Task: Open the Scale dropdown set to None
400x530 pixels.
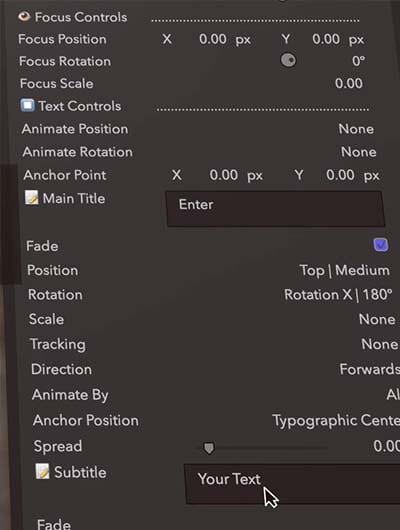Action: click(377, 319)
